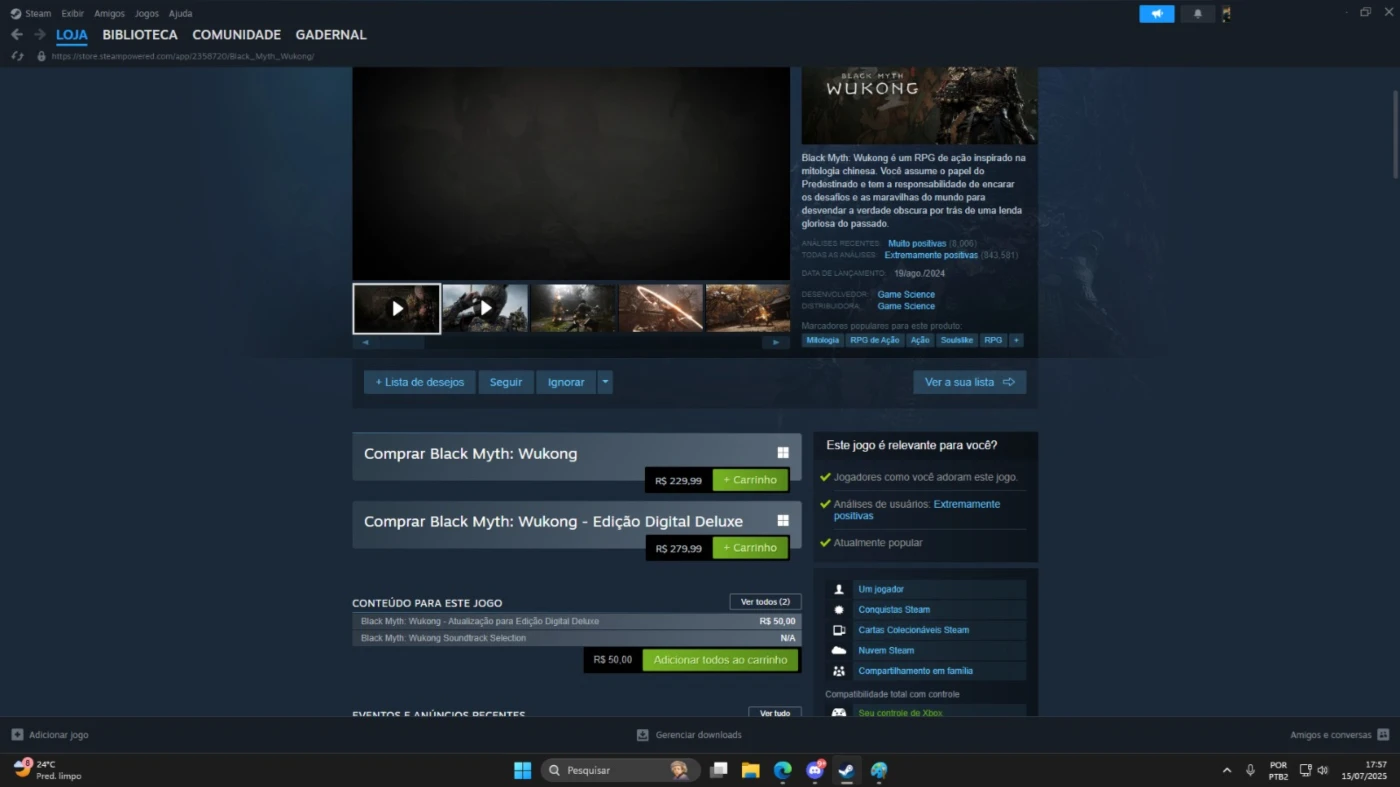Open the notifications bell

[1197, 13]
